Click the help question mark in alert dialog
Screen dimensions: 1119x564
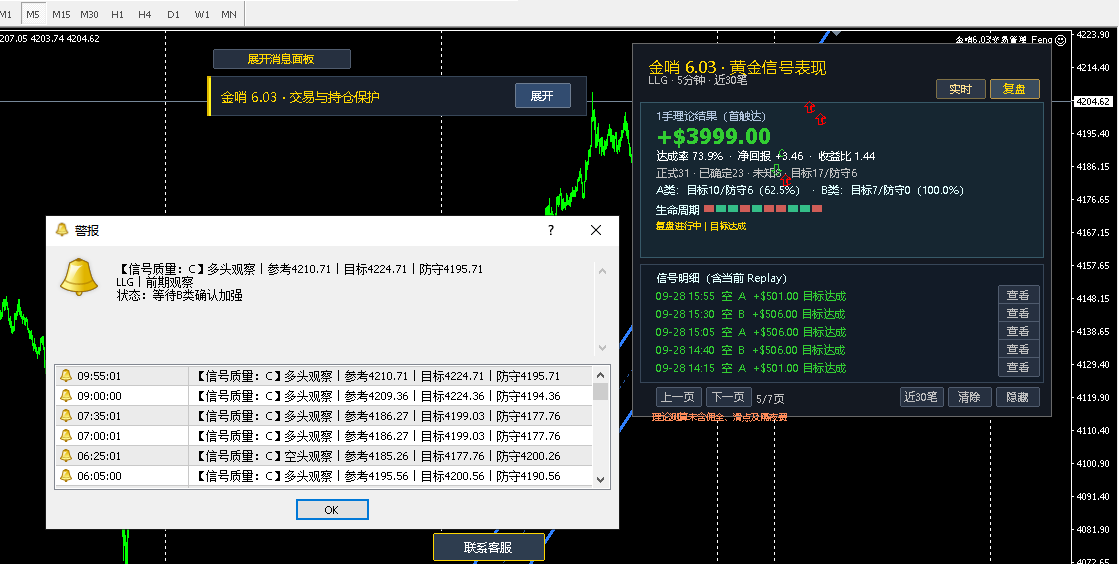[x=551, y=230]
